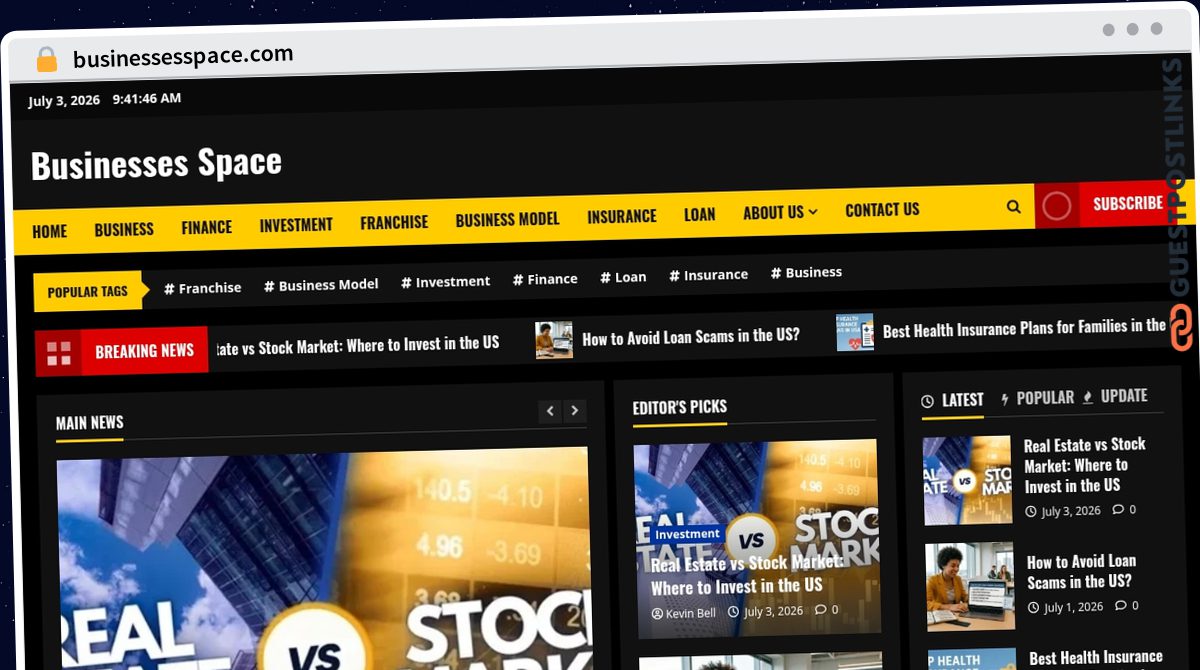1200x670 pixels.
Task: Open sidebar post Best Health Insurance
Action: [x=1096, y=657]
